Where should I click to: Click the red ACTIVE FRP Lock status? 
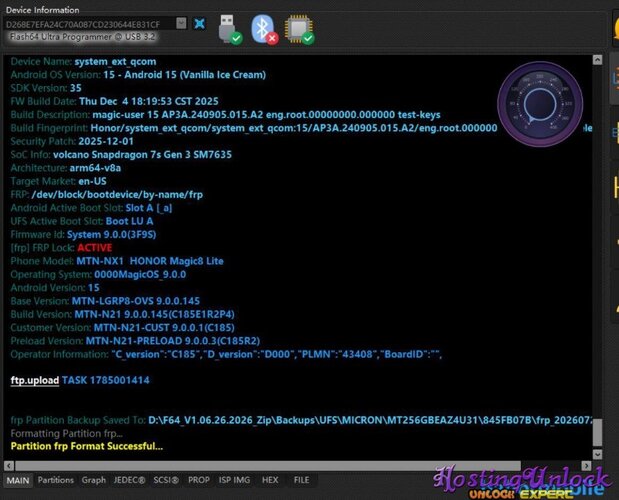tap(95, 248)
